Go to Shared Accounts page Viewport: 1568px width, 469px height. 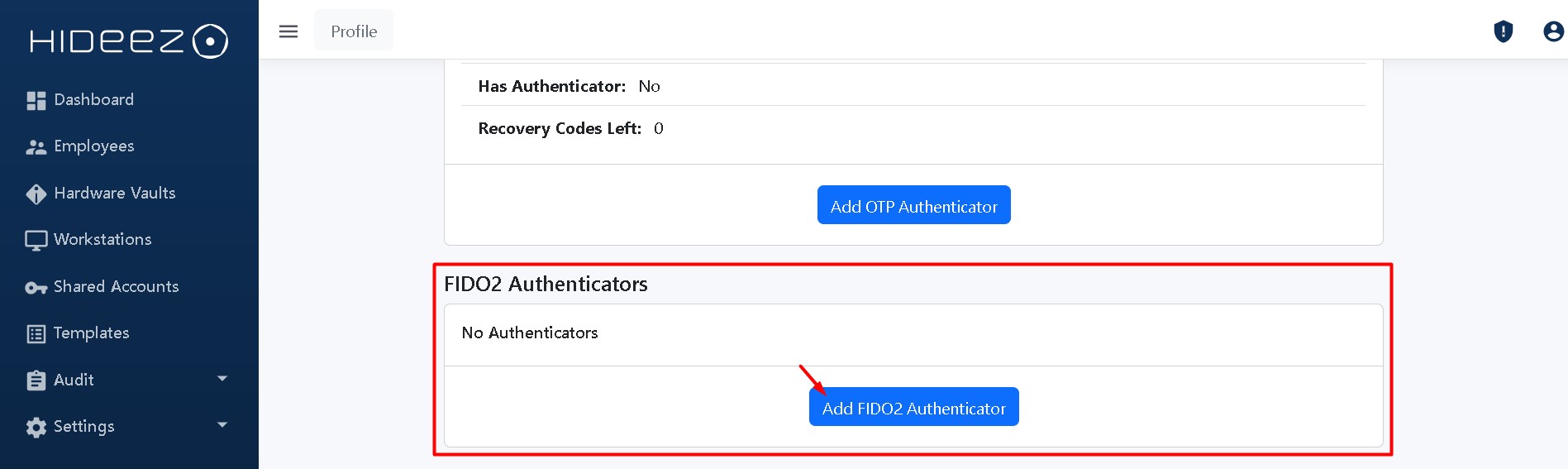[116, 287]
